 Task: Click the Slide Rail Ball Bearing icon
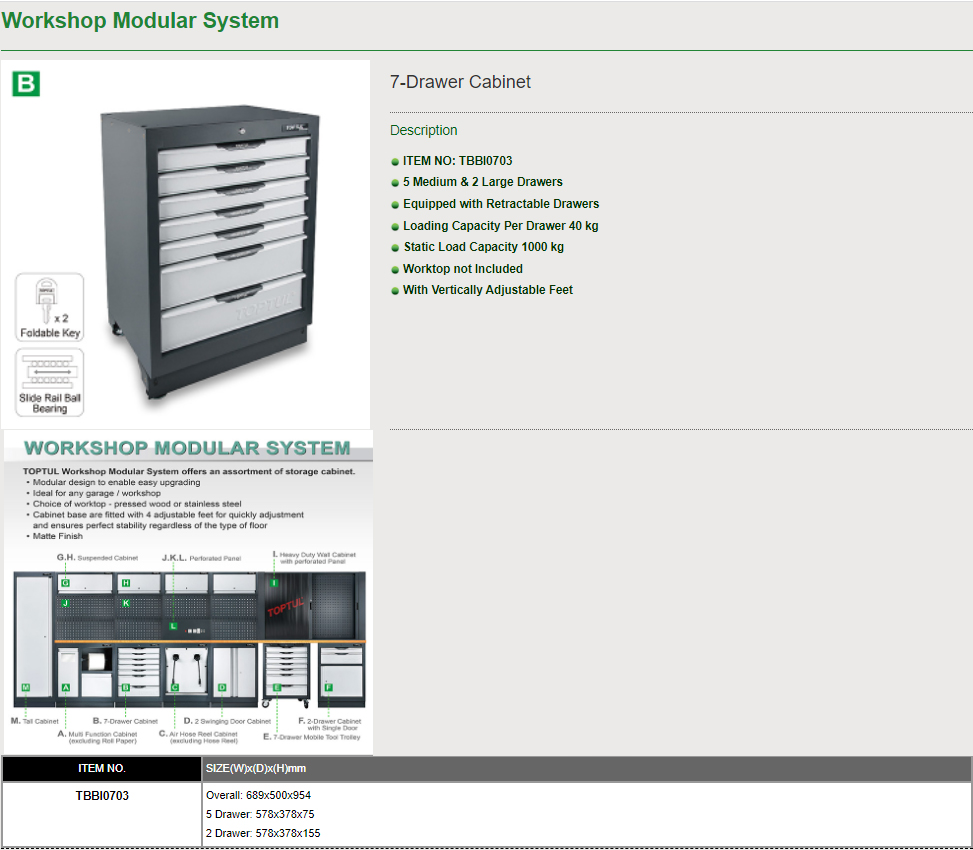(x=50, y=382)
